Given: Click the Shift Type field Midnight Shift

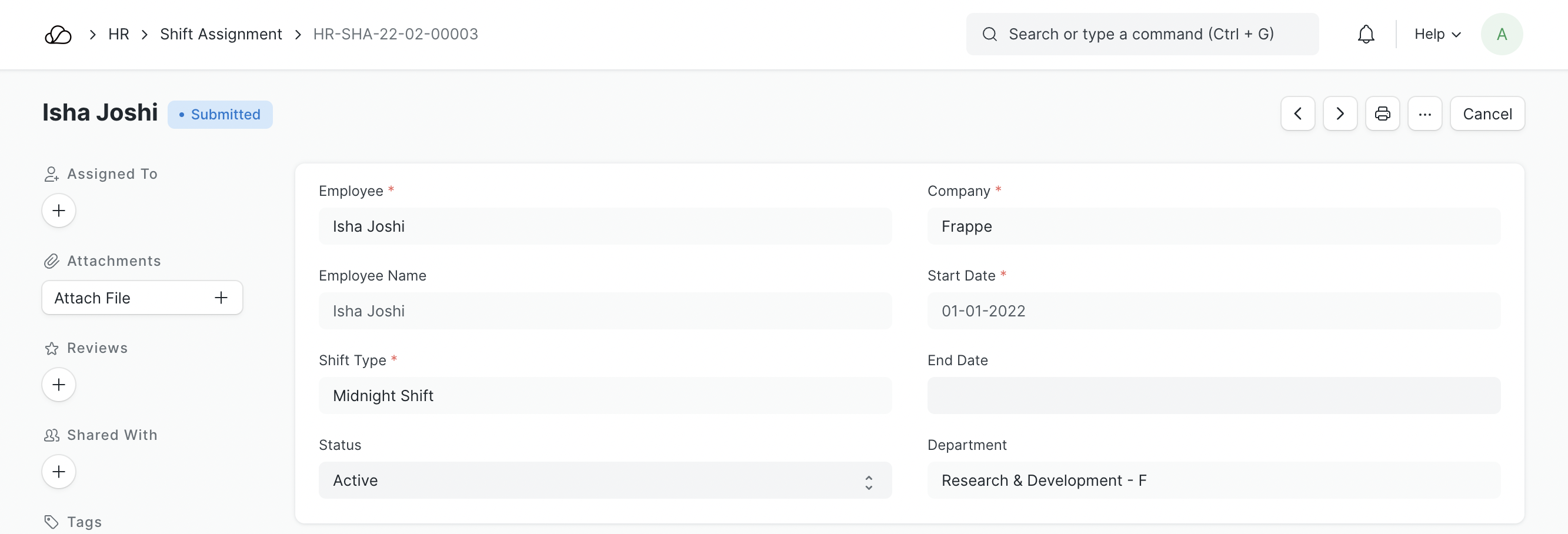Looking at the screenshot, I should tap(605, 396).
